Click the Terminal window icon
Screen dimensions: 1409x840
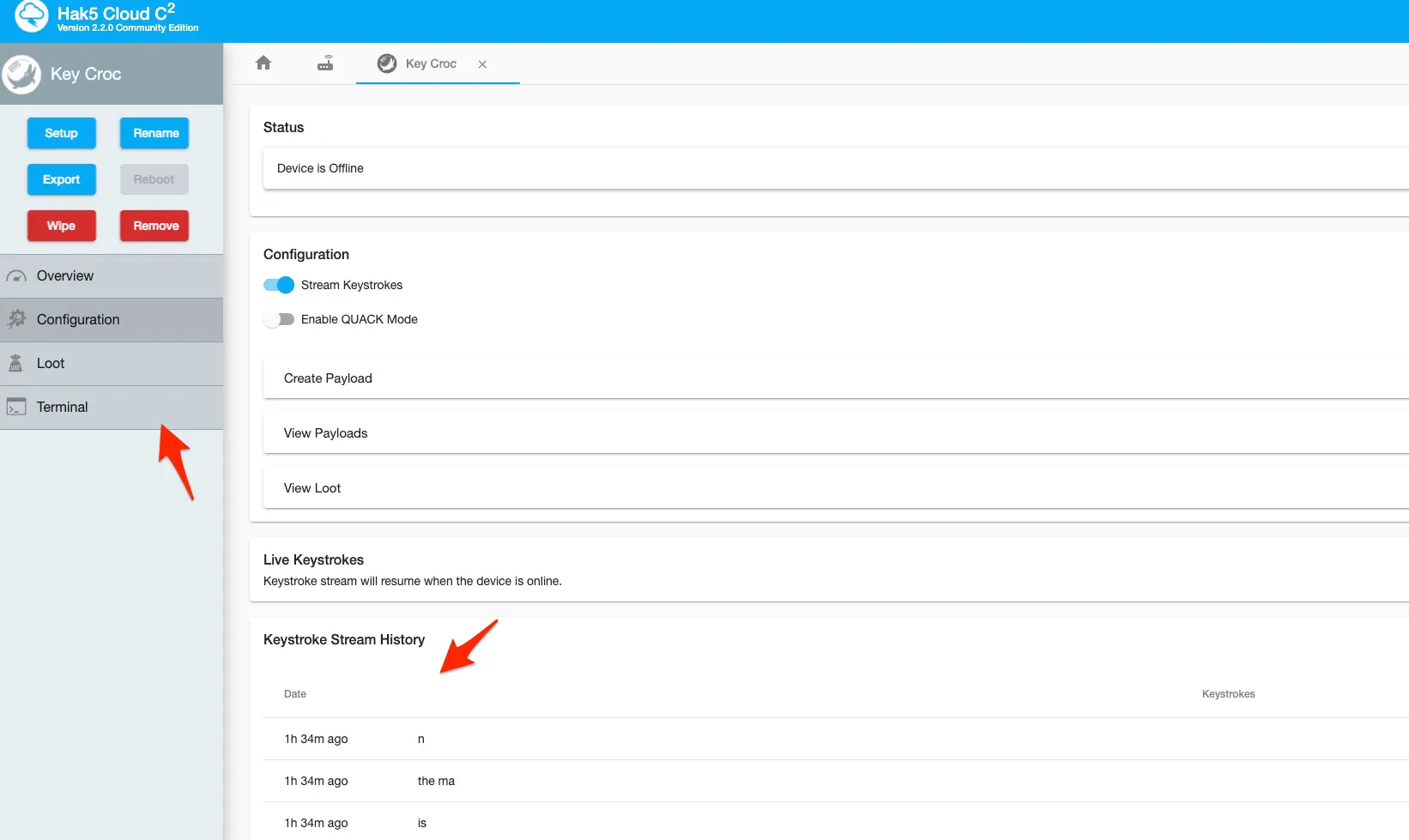tap(16, 407)
